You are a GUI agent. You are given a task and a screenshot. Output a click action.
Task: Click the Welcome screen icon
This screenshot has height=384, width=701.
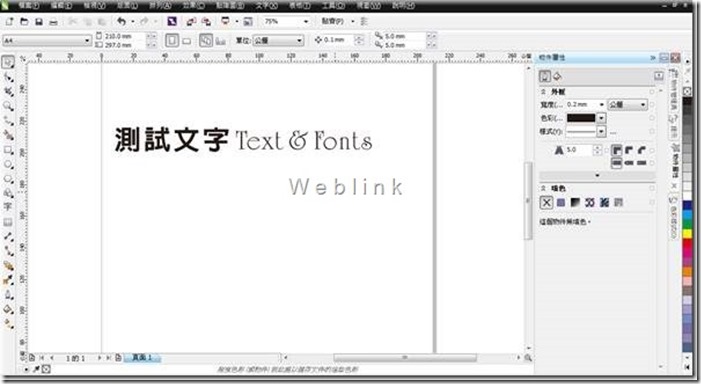(248, 21)
